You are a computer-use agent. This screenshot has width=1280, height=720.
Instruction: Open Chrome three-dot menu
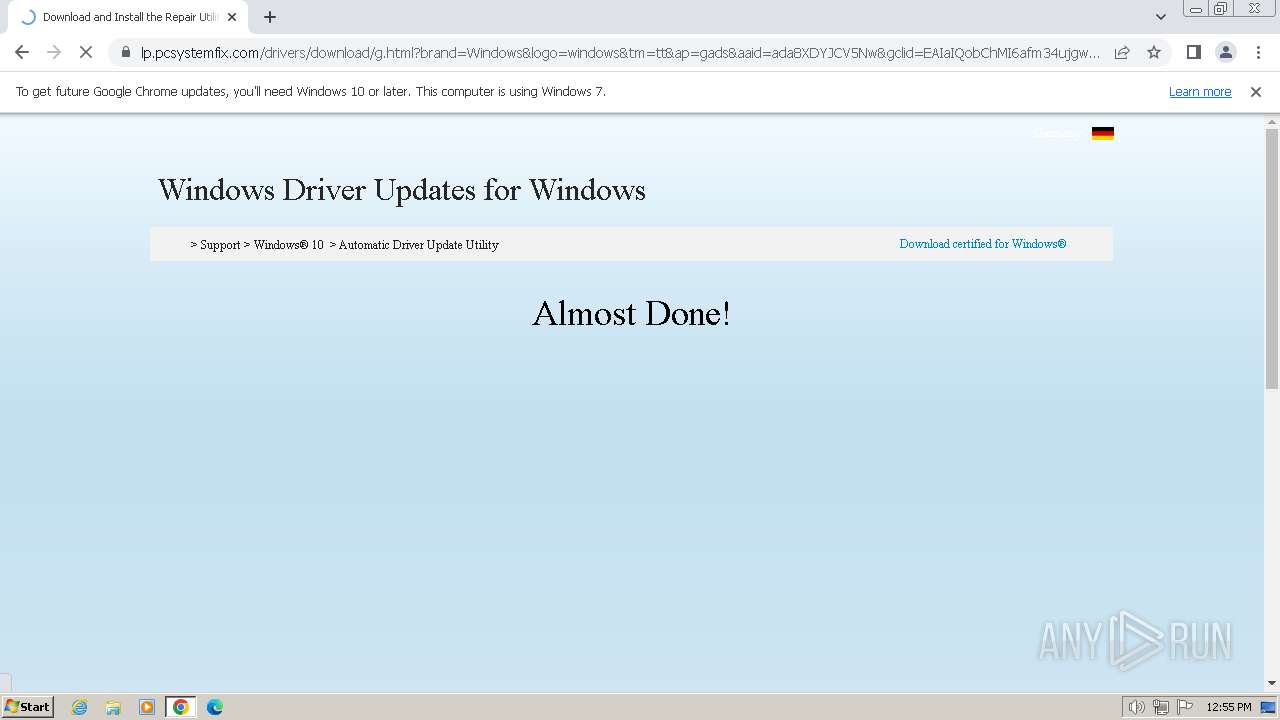coord(1257,52)
